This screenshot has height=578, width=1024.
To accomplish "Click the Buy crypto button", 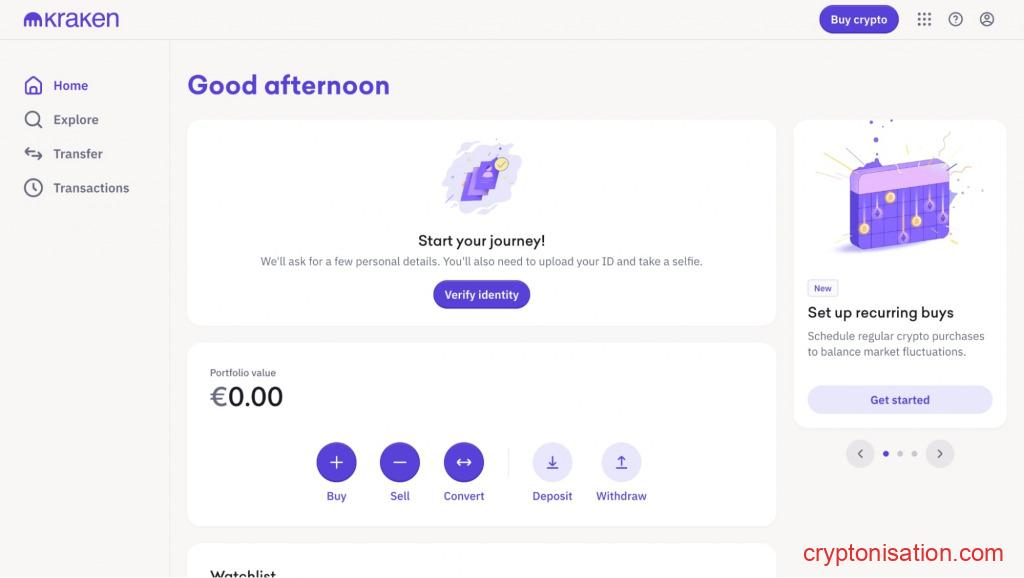I will 858,19.
